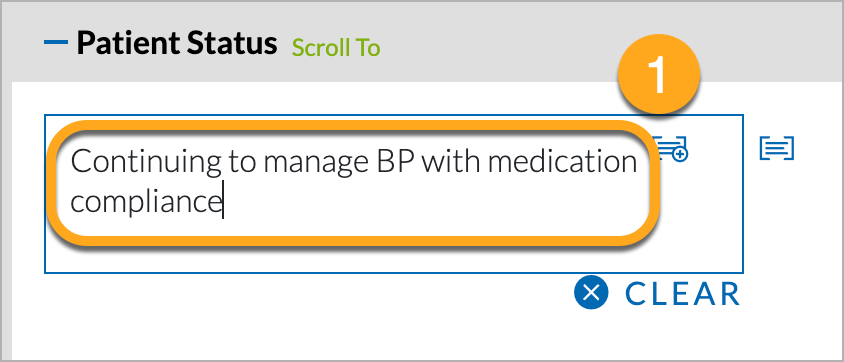This screenshot has width=844, height=362.
Task: Open the Scroll To link
Action: (336, 48)
